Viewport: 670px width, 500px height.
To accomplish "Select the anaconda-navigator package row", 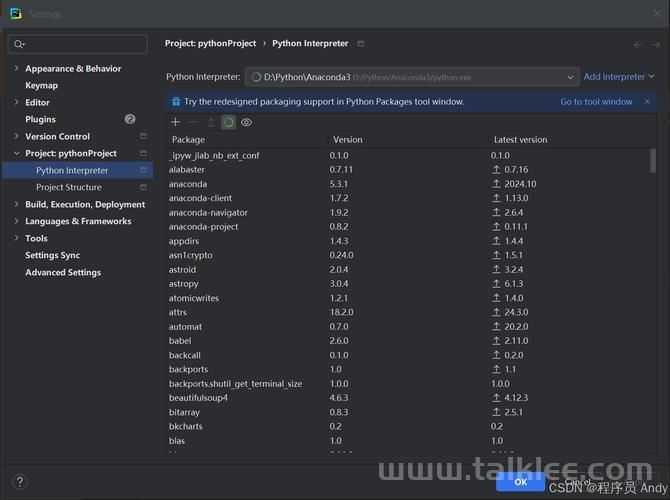I will (408, 212).
